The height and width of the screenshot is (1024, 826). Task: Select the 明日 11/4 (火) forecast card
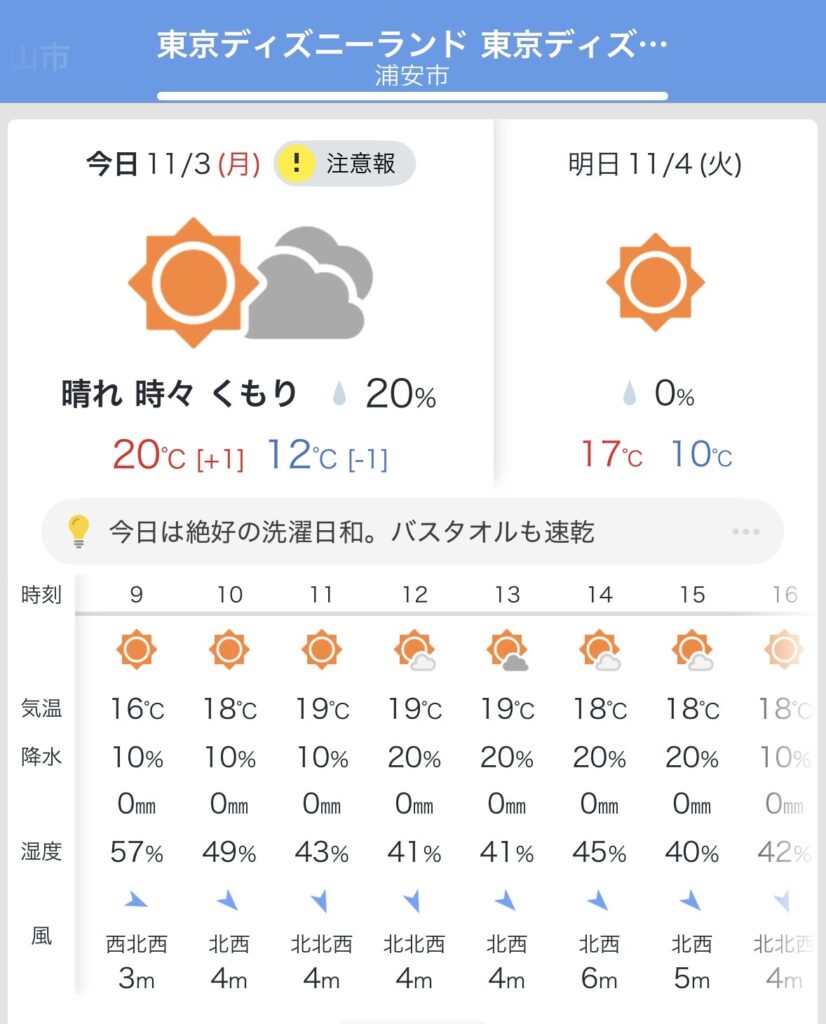655,300
